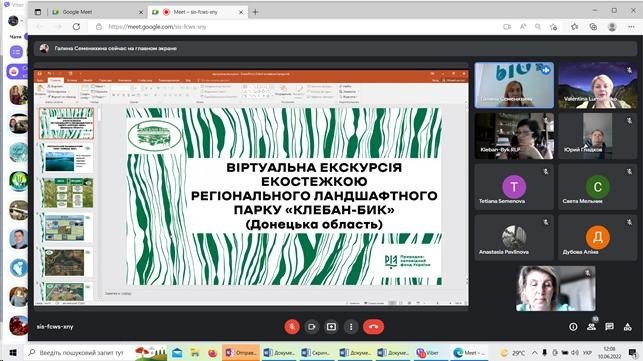Open the 29°C weather widget in taskbar
This screenshot has height=361, width=643.
tap(513, 352)
